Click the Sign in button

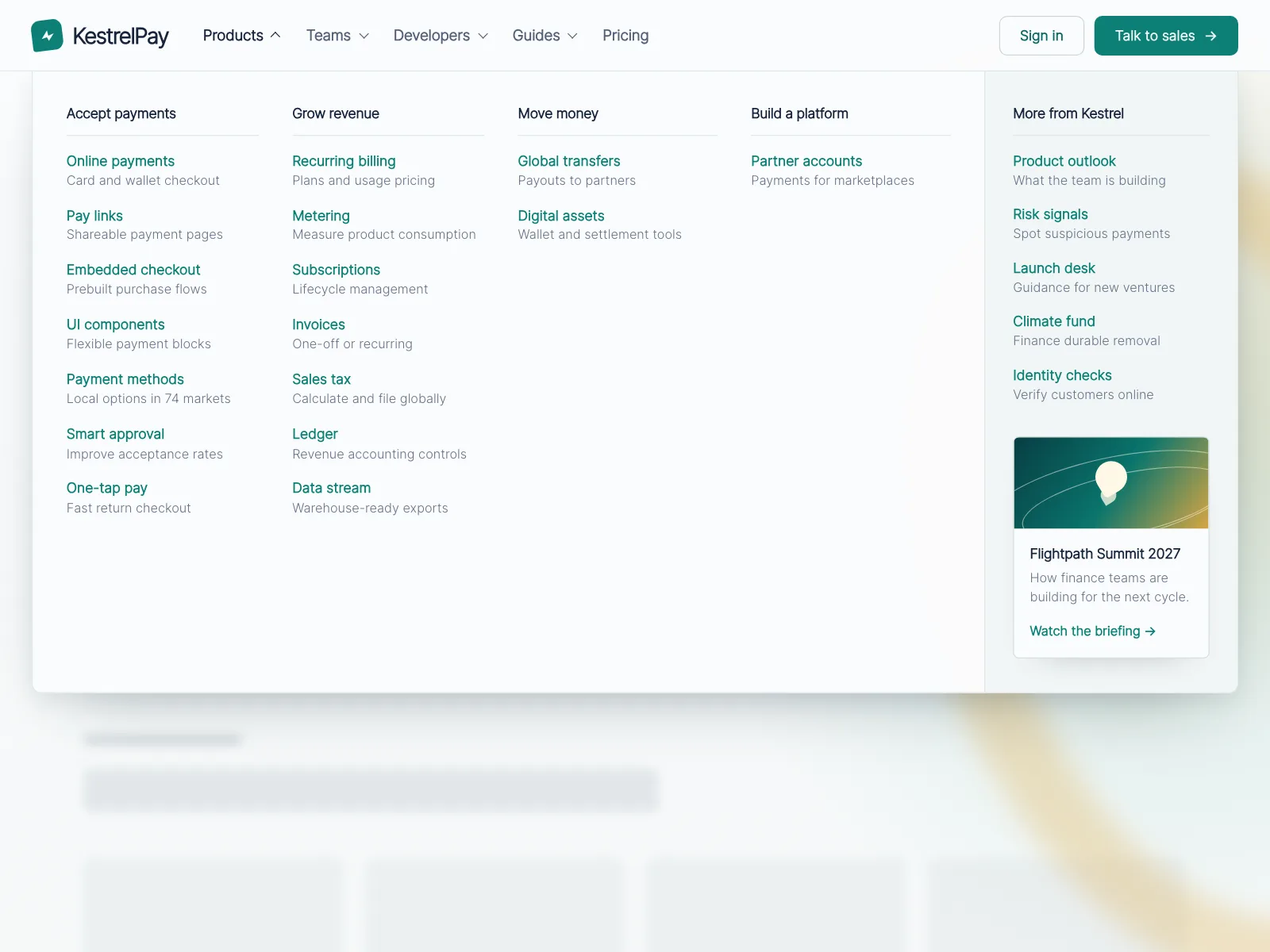(x=1041, y=36)
